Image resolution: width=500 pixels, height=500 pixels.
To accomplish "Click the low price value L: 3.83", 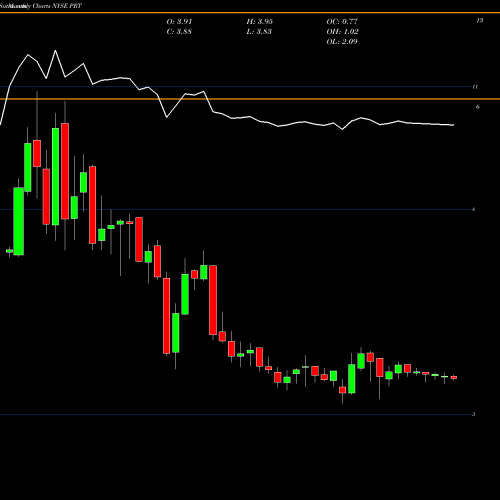I will tap(259, 32).
